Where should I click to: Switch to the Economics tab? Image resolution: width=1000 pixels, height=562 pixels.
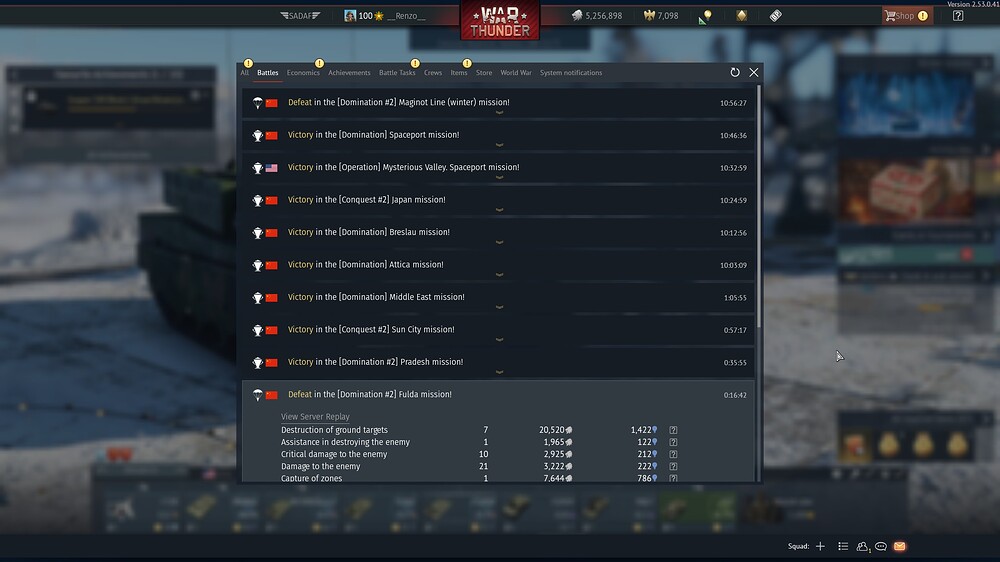pyautogui.click(x=303, y=73)
